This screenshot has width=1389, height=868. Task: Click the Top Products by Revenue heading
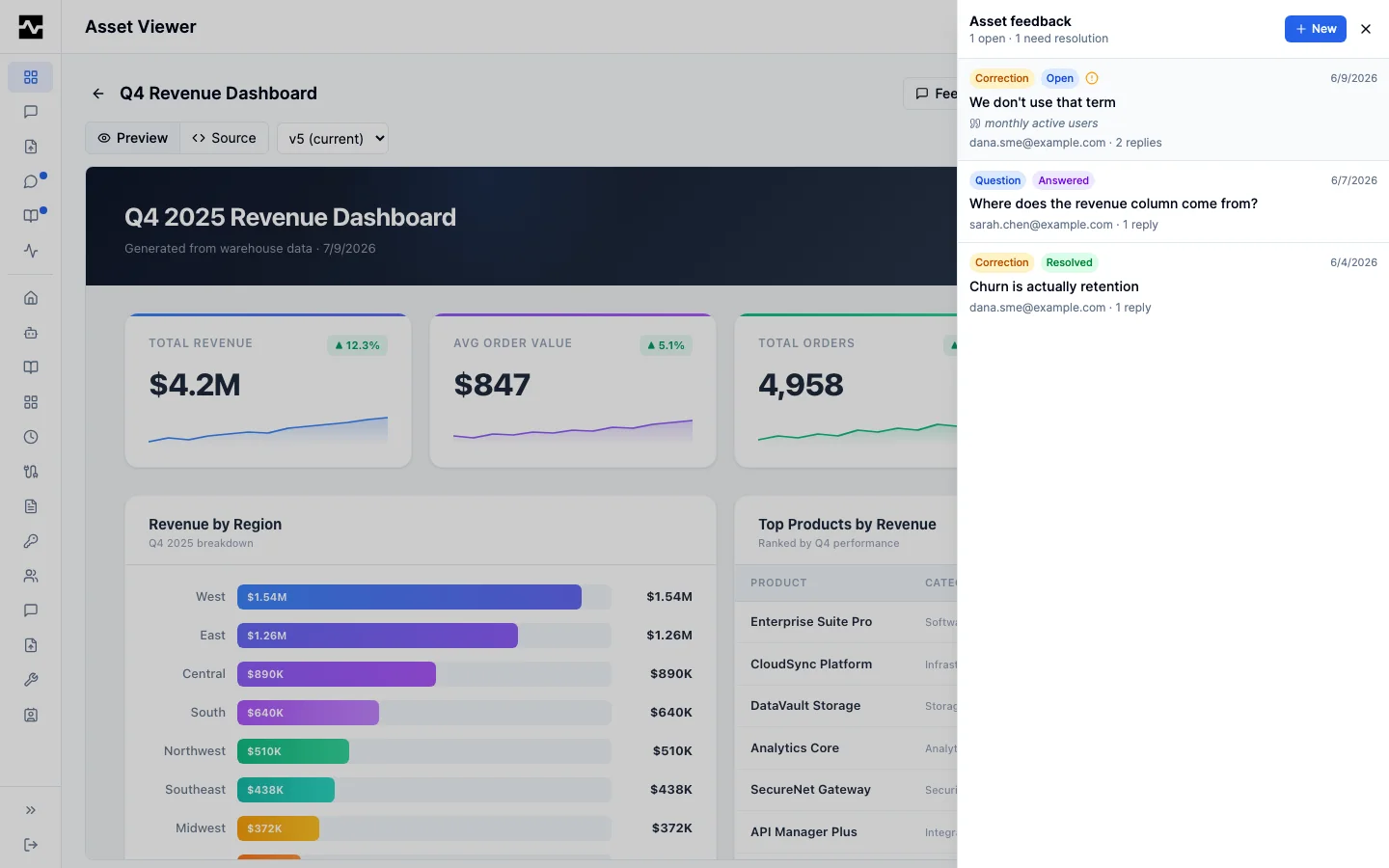coord(847,525)
